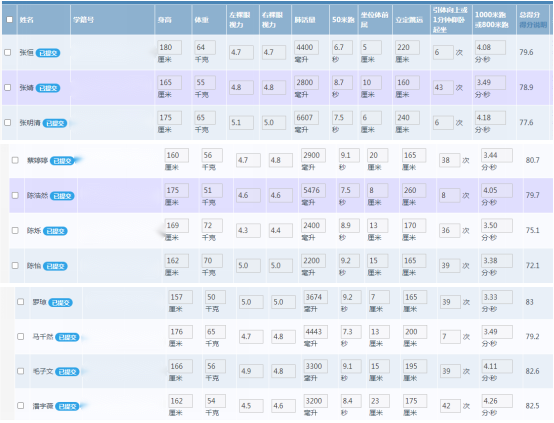Viewport: 554px width, 423px height.
Task: Focus the height field showing 180
Action: [170, 47]
